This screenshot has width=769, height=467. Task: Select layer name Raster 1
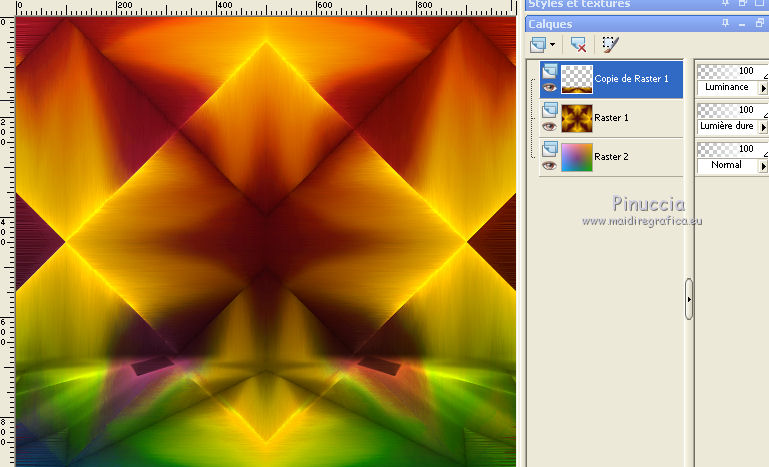tap(611, 118)
